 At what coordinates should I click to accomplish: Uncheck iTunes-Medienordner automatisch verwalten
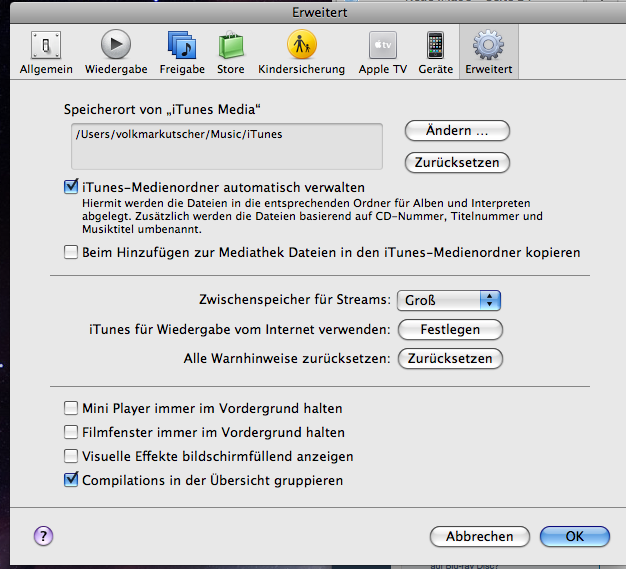(x=71, y=186)
